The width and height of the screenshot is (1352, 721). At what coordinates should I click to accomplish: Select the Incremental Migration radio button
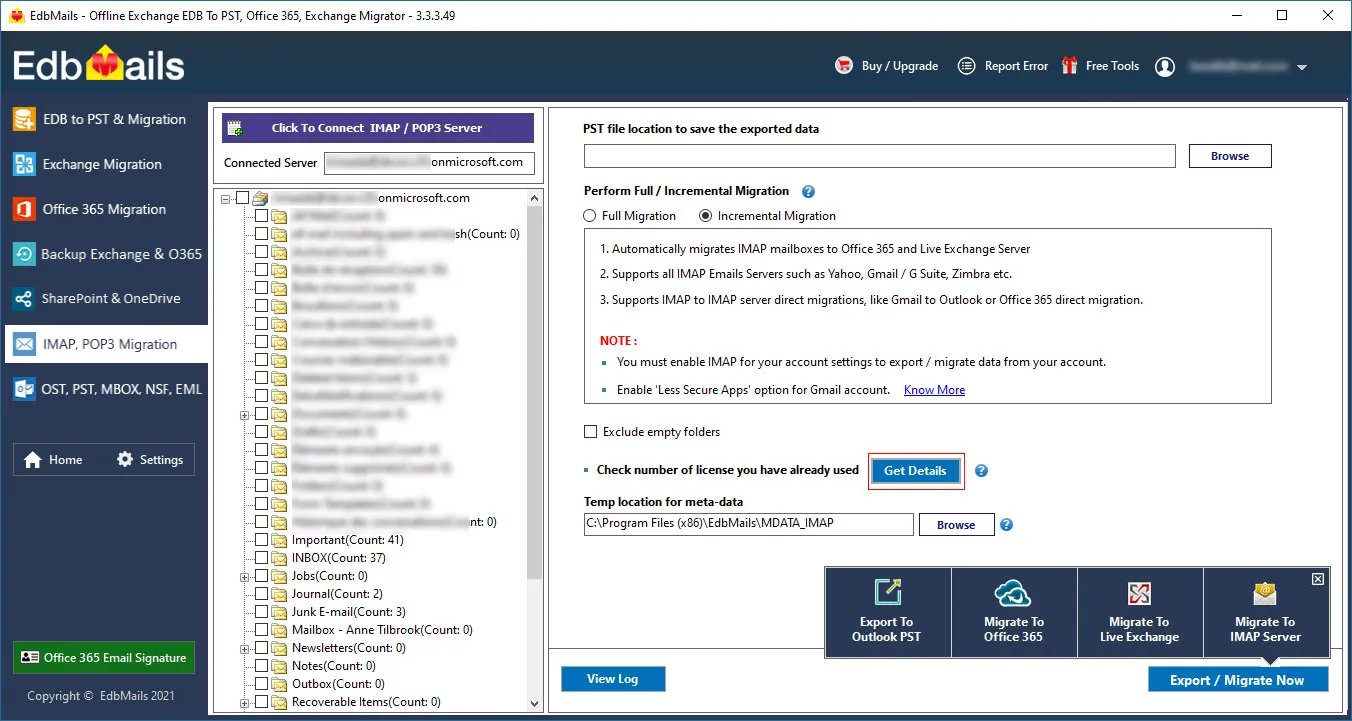click(706, 216)
